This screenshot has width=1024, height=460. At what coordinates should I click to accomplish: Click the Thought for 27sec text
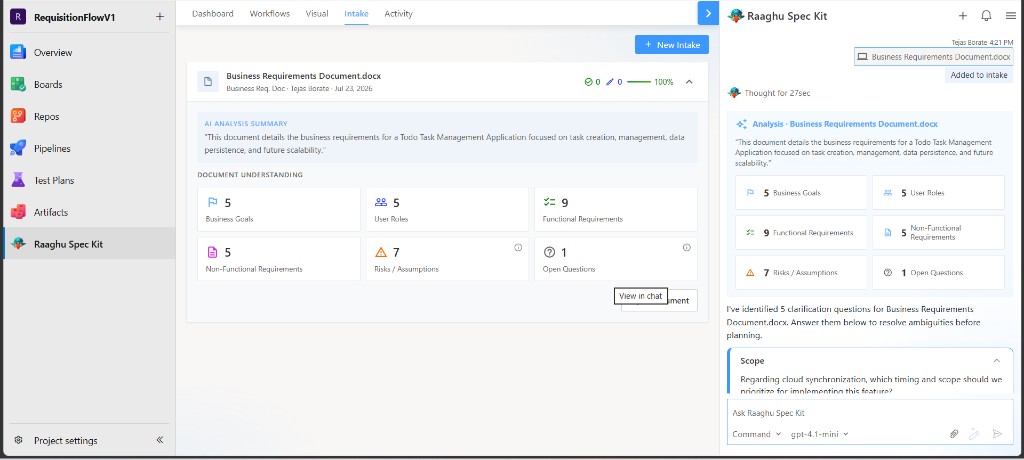pos(777,93)
